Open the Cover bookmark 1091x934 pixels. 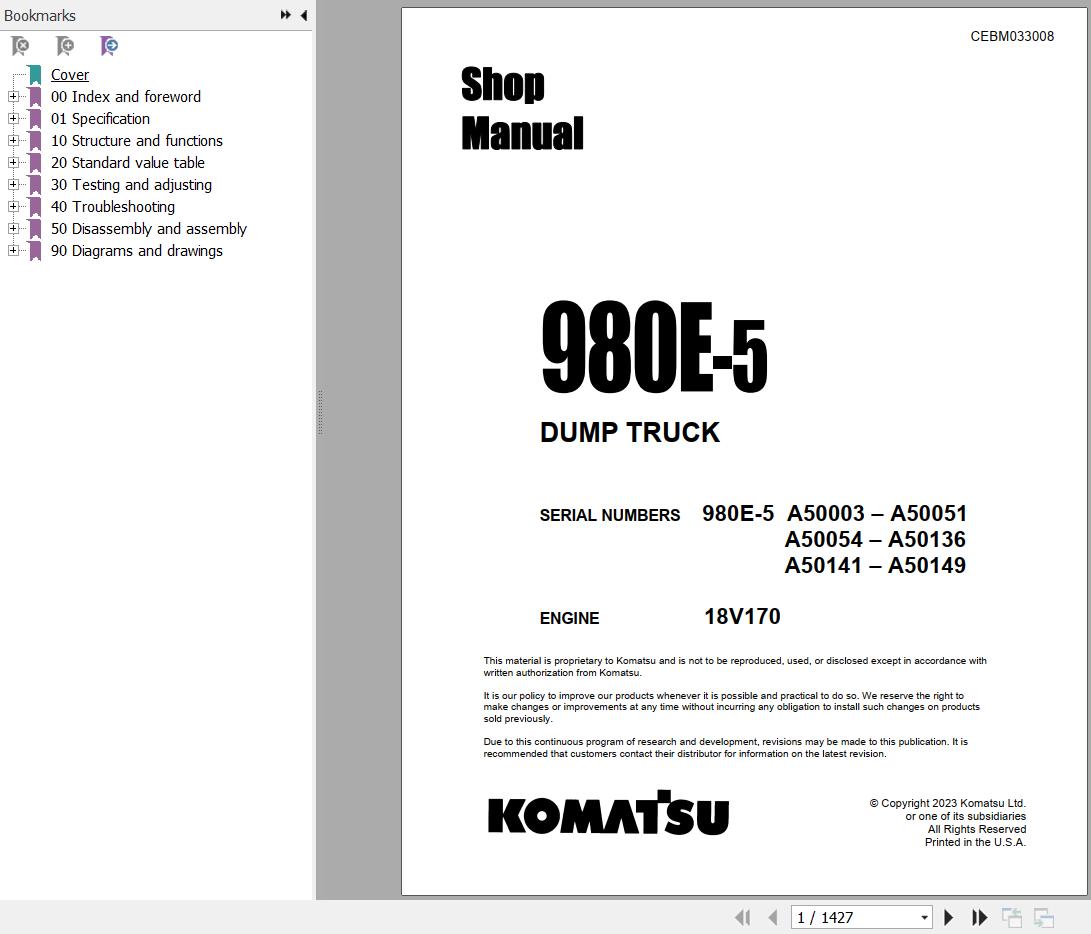(x=70, y=74)
